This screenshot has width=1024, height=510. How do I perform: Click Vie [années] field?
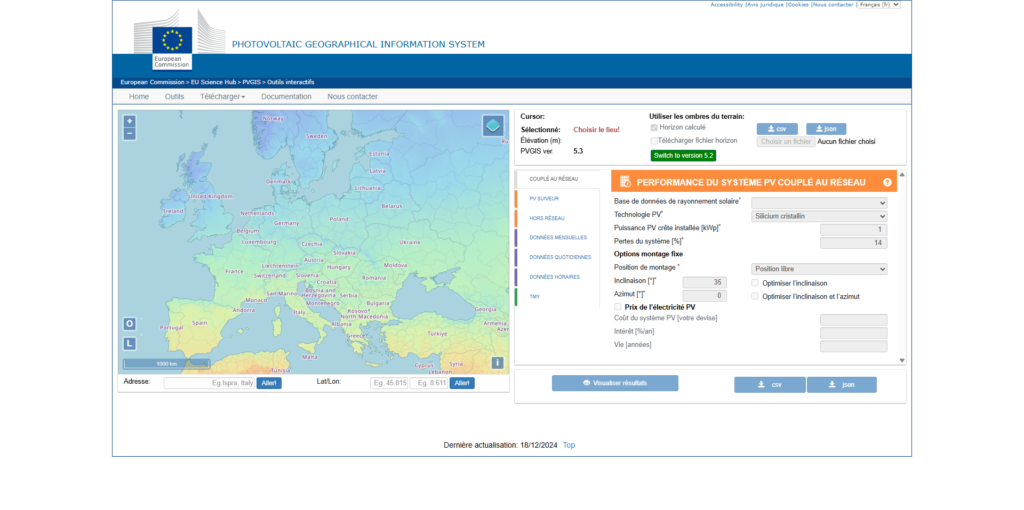(x=854, y=346)
